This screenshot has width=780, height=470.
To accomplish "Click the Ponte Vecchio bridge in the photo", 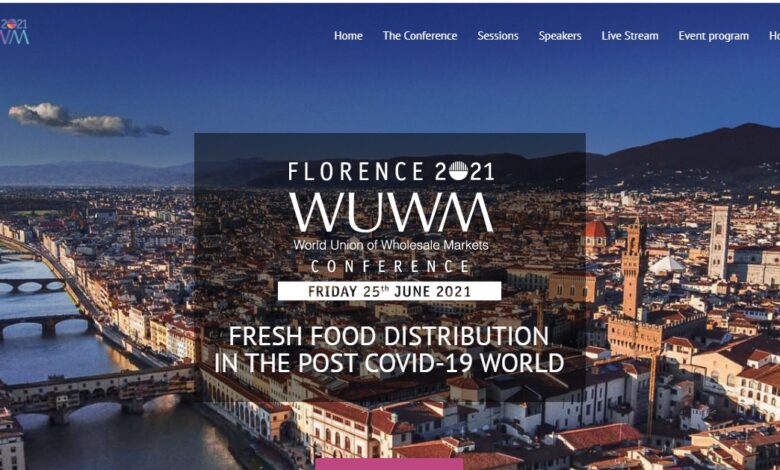I will tap(99, 393).
